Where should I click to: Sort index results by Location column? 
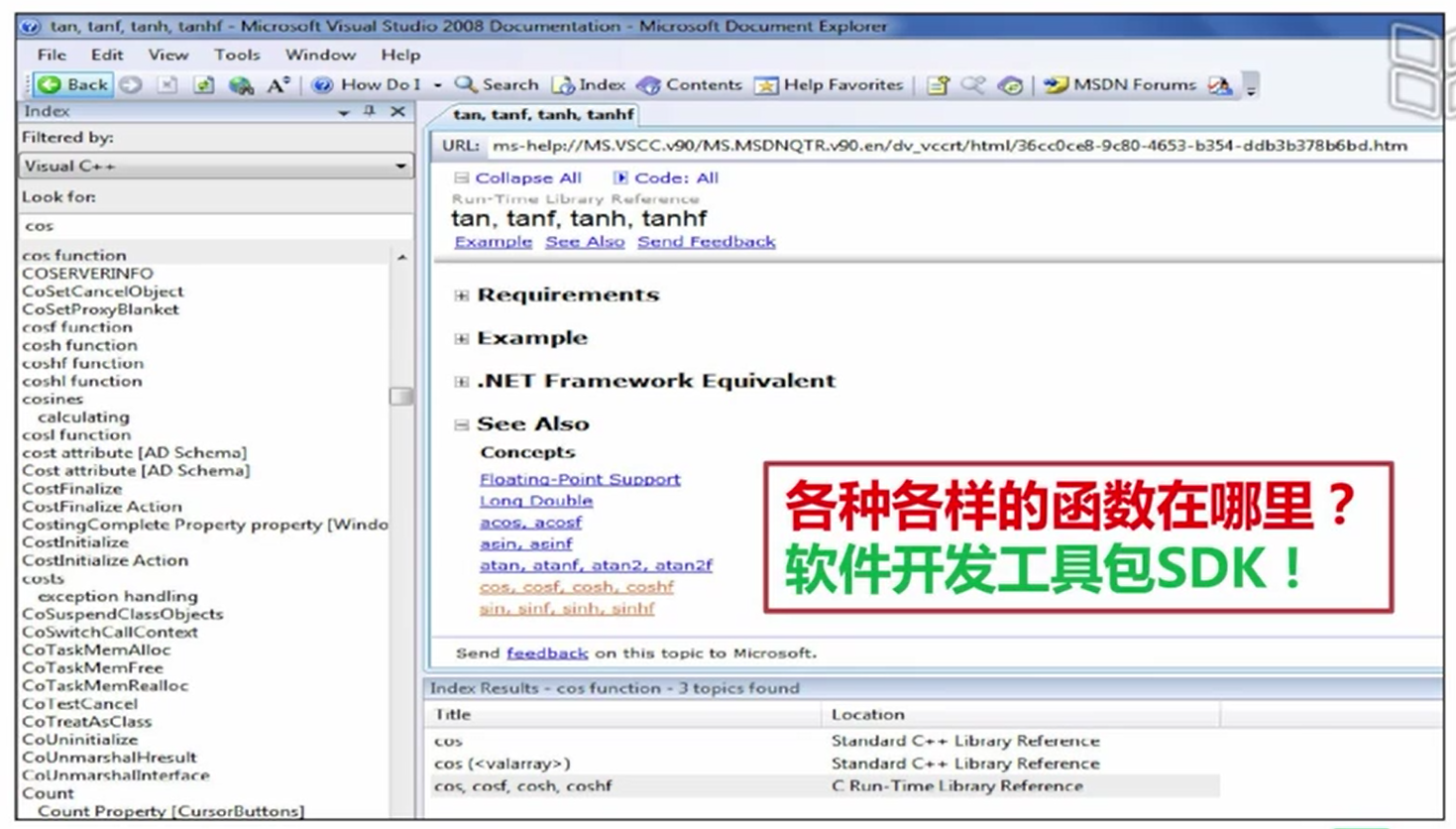coord(1021,715)
